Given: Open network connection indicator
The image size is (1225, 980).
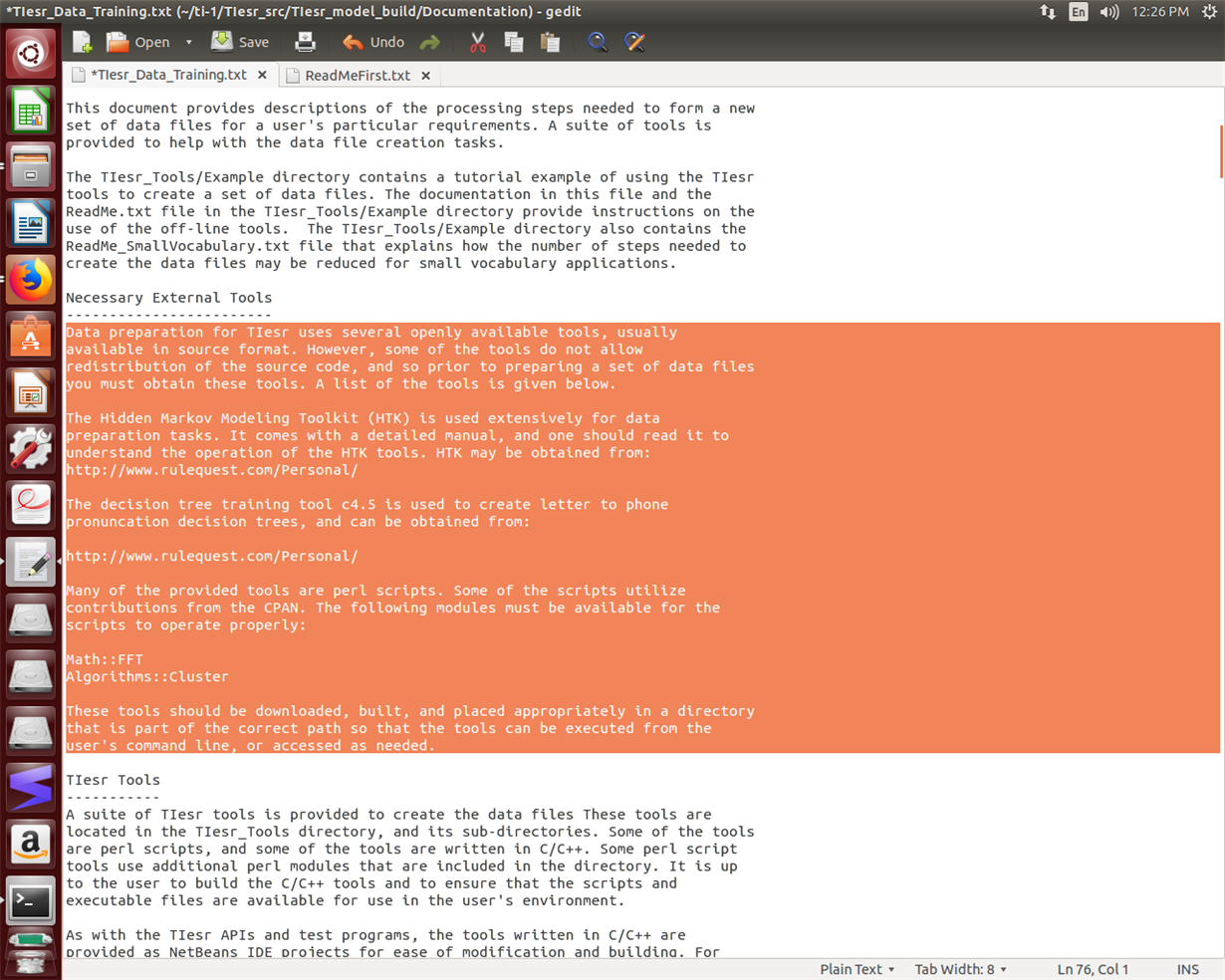Looking at the screenshot, I should [x=1048, y=12].
